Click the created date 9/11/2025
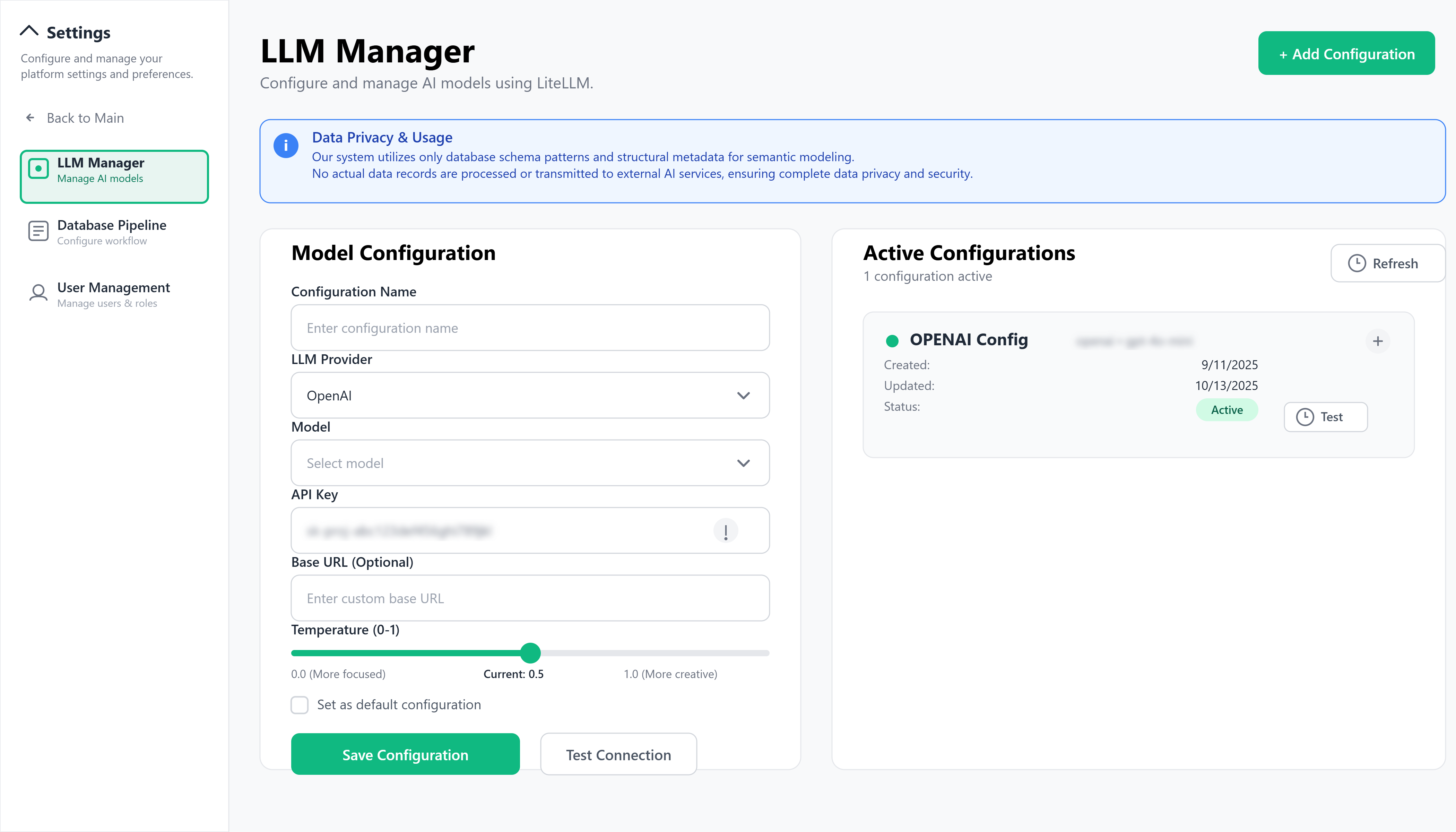Screen dimensions: 1456x832 [x=1229, y=365]
